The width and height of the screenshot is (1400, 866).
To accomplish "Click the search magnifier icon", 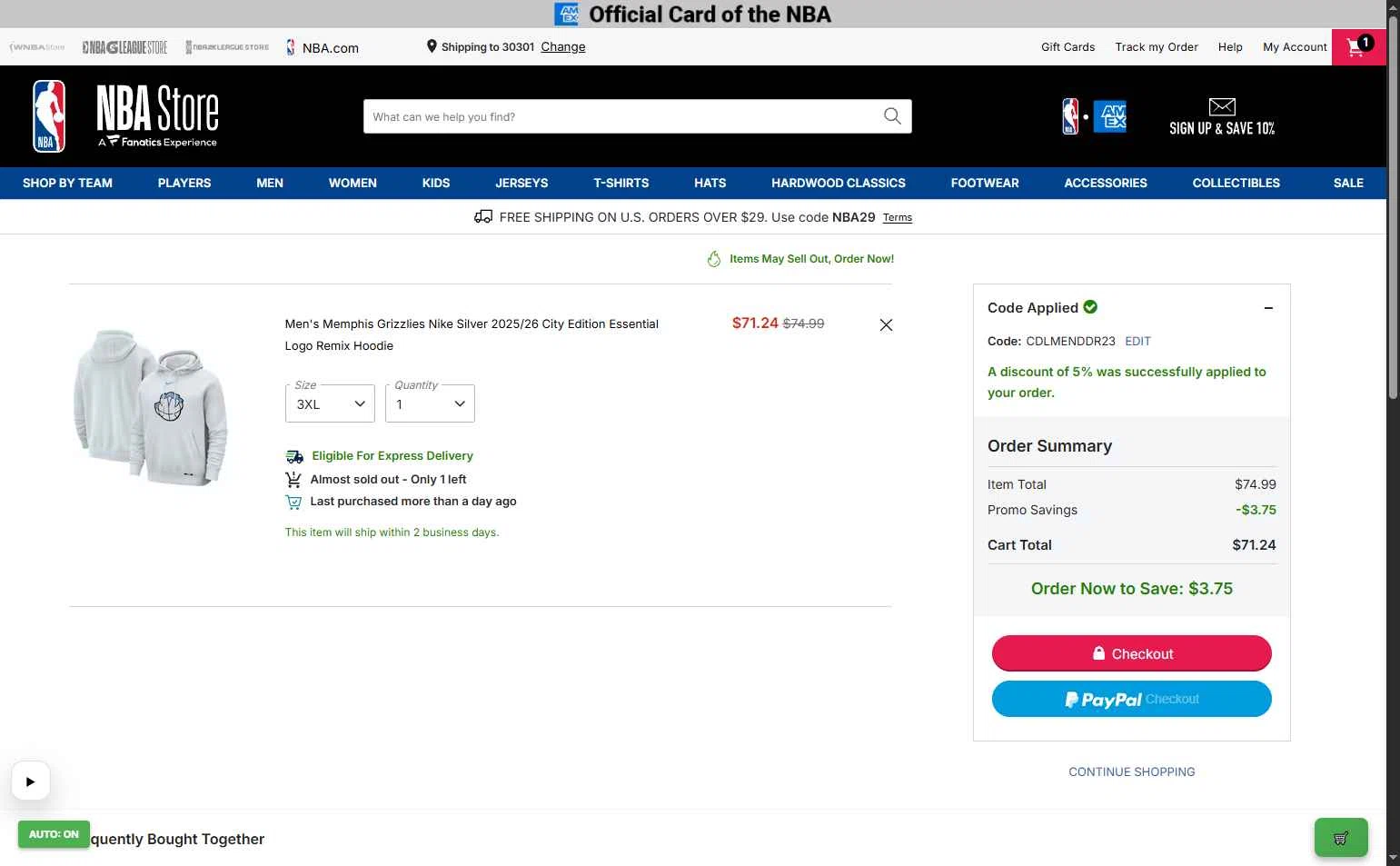I will pos(892,116).
